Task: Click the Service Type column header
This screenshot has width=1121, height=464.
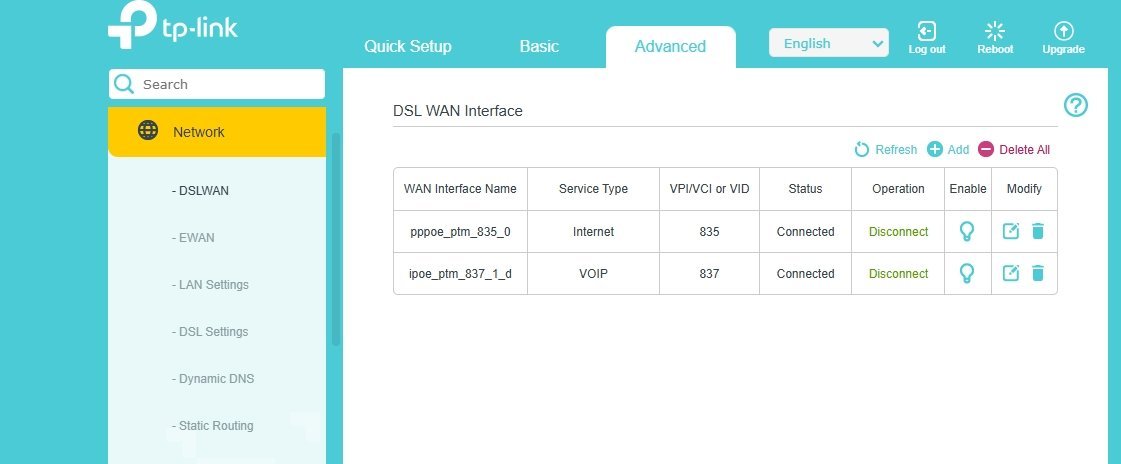Action: 593,189
